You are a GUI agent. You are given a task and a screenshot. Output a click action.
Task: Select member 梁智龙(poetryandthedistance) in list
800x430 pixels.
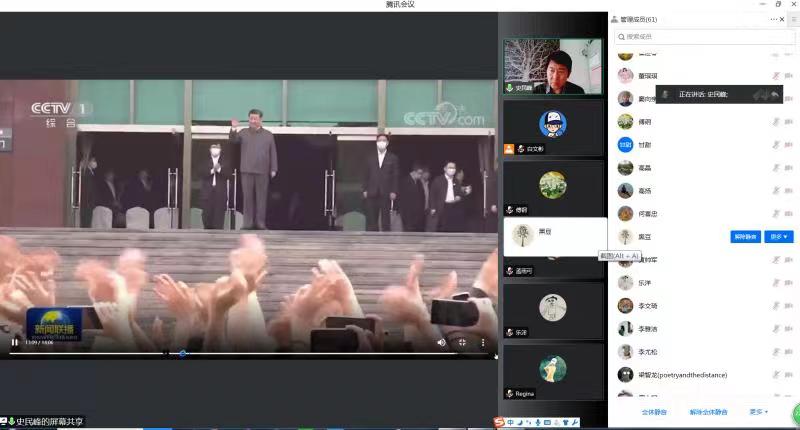(682, 375)
